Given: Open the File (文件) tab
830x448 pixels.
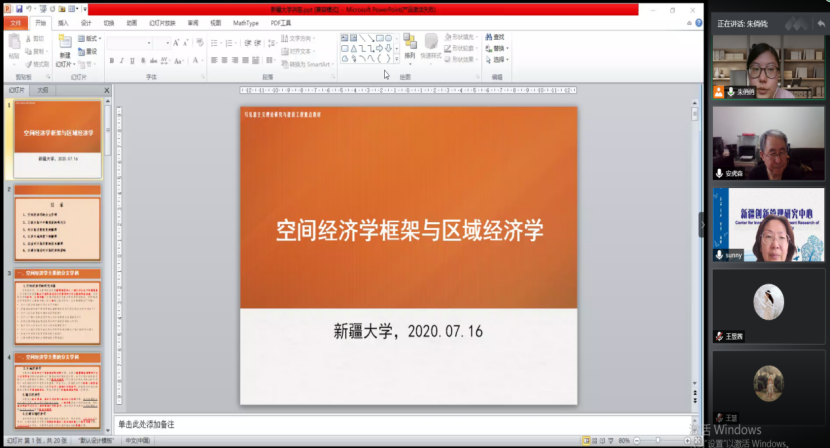Looking at the screenshot, I should 16,23.
